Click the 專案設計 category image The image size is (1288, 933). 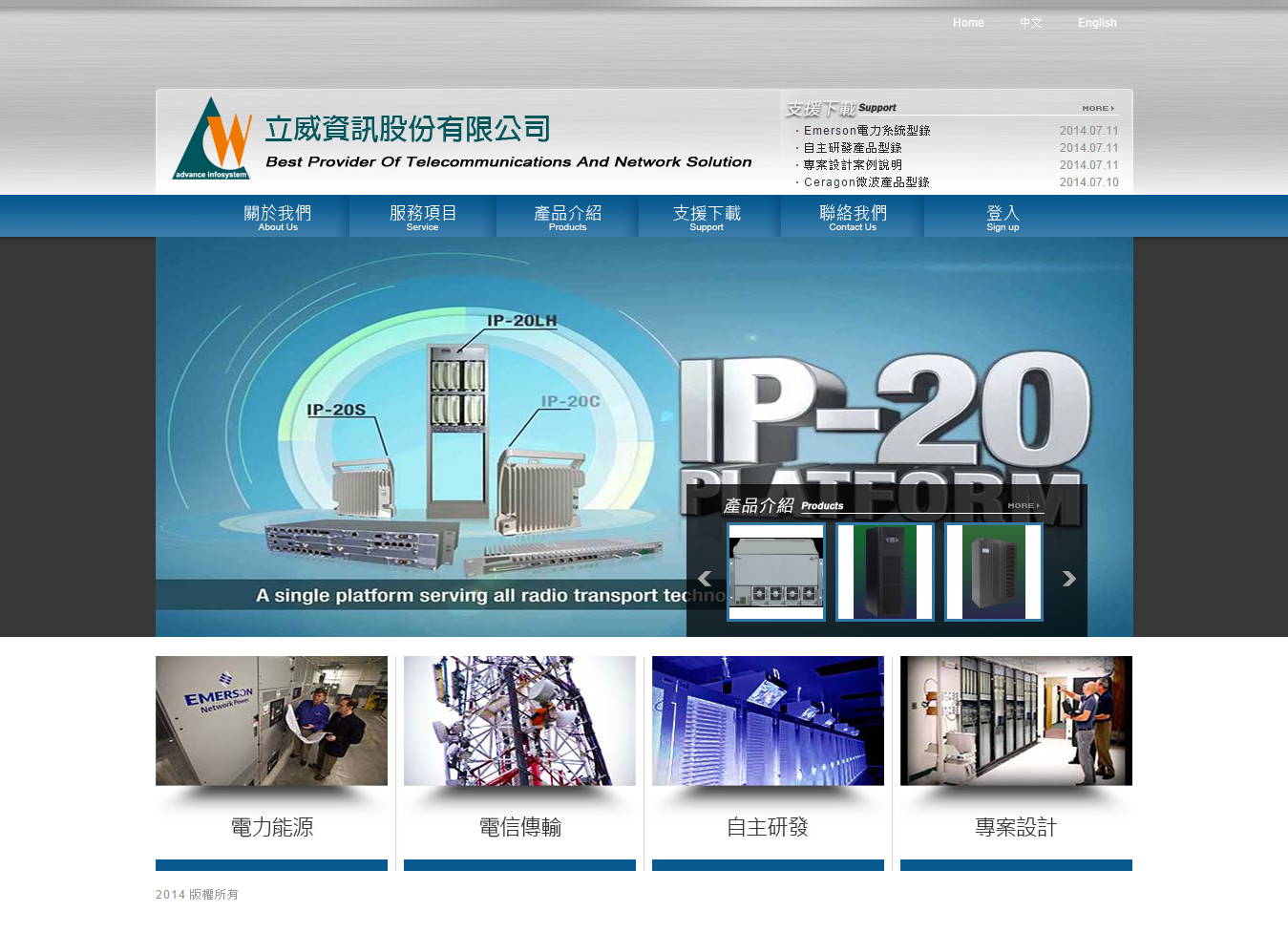(x=1016, y=721)
